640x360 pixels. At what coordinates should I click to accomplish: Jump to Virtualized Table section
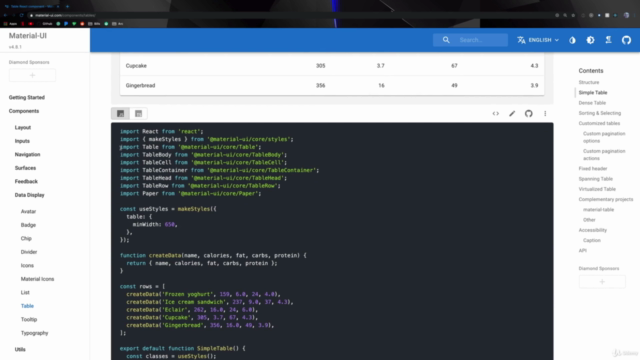(x=597, y=189)
